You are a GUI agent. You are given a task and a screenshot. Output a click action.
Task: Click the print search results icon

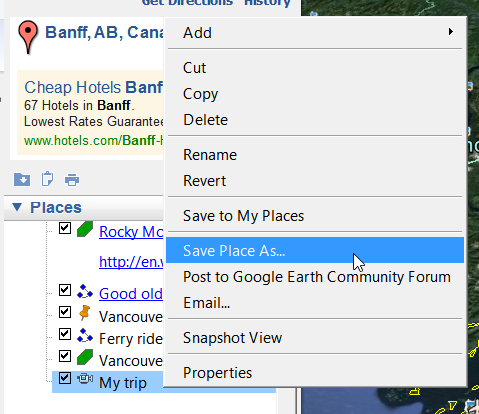[x=72, y=180]
